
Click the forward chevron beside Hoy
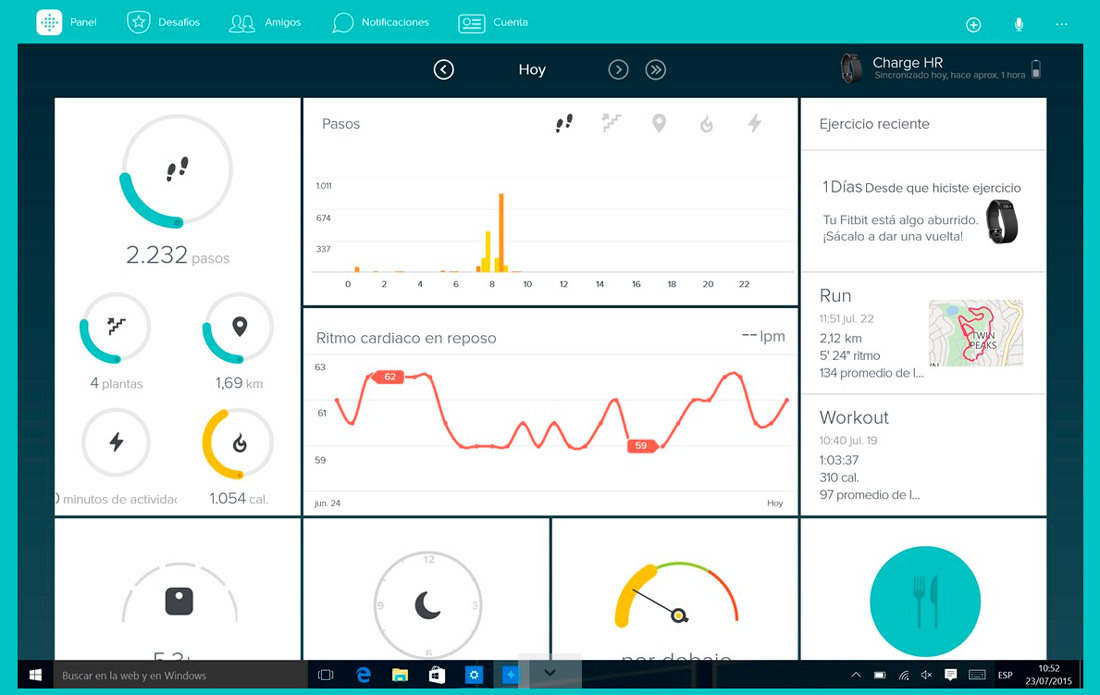pos(618,69)
